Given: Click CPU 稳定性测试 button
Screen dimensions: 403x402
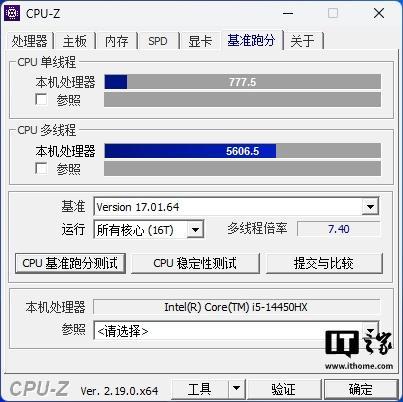Looking at the screenshot, I should tap(195, 263).
